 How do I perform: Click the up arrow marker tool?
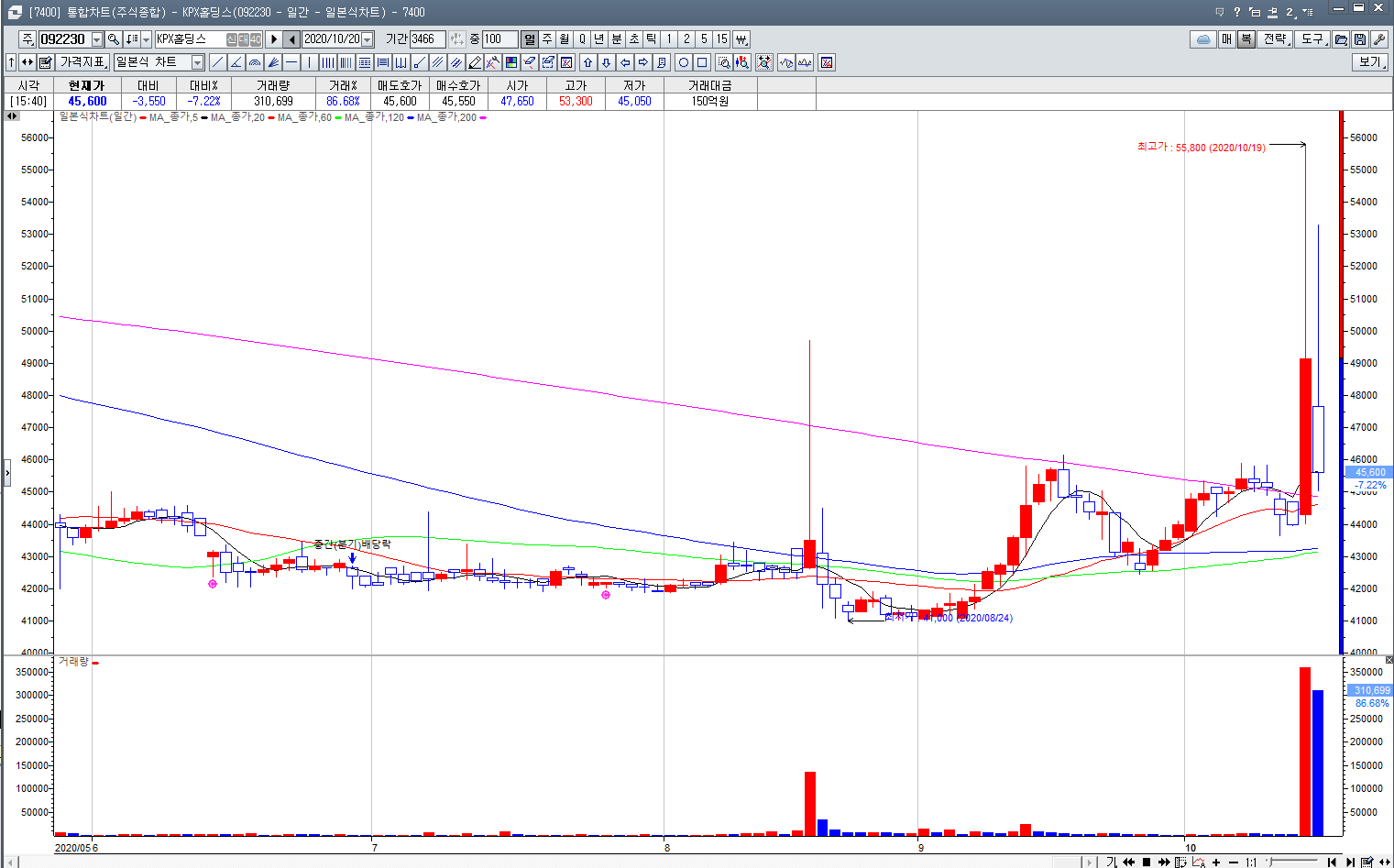coord(588,62)
